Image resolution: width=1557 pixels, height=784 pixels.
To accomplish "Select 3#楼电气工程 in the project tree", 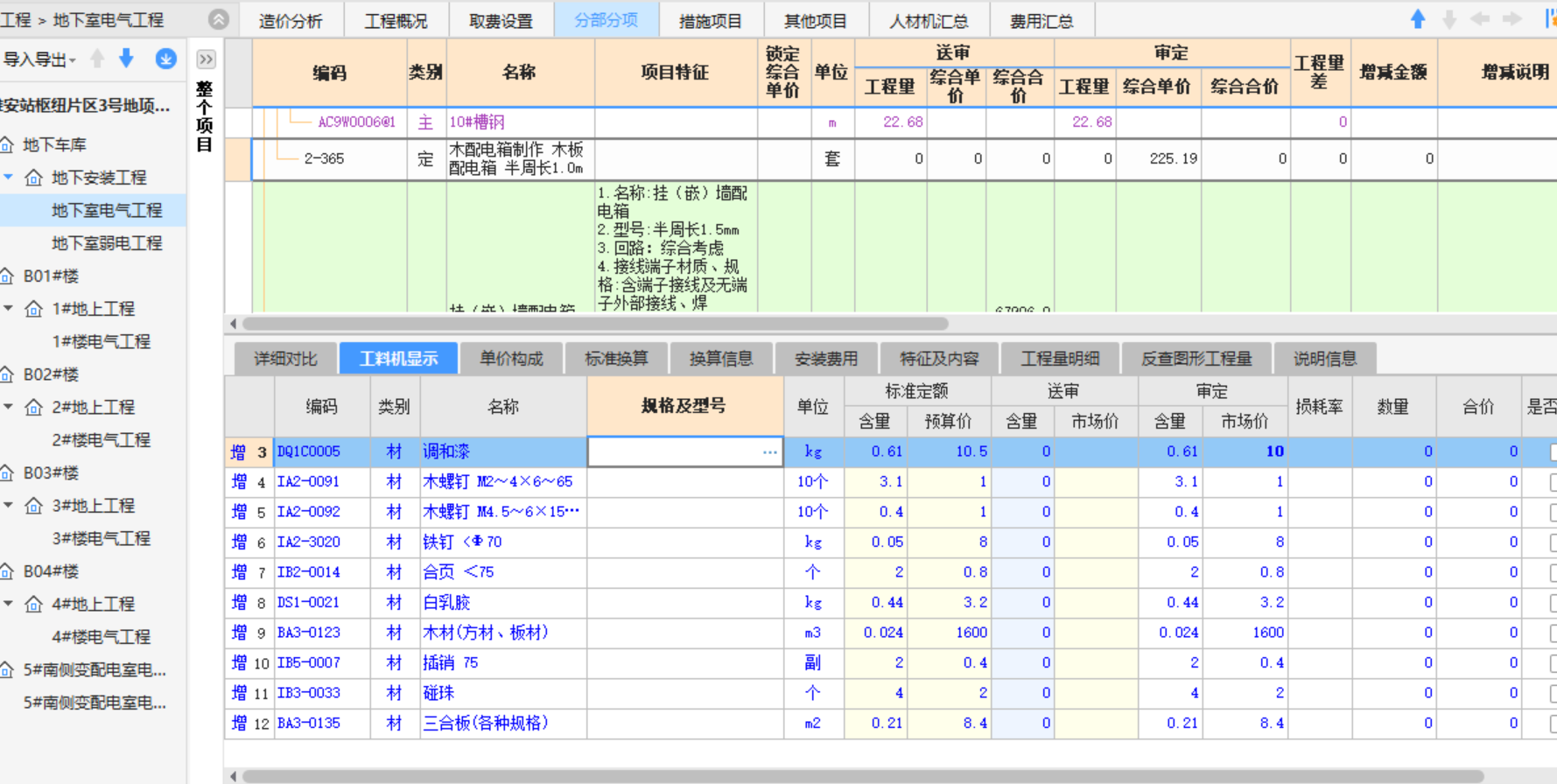I will tap(102, 538).
